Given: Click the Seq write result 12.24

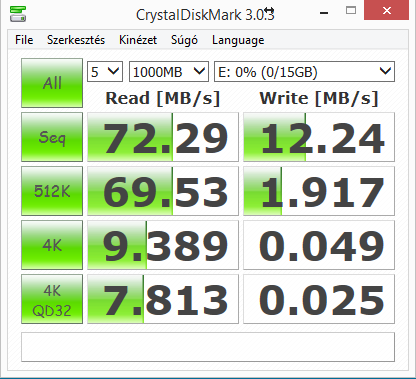Looking at the screenshot, I should tap(319, 137).
